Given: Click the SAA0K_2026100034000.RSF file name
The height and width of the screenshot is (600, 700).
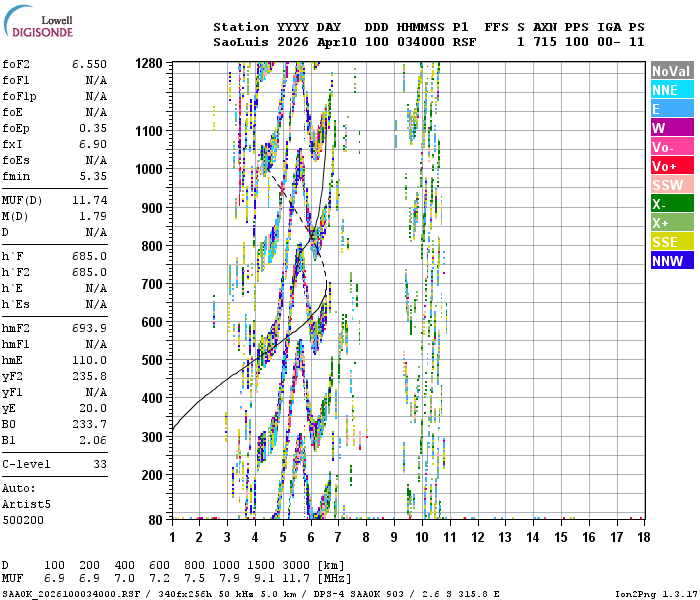Looking at the screenshot, I should (71, 594).
